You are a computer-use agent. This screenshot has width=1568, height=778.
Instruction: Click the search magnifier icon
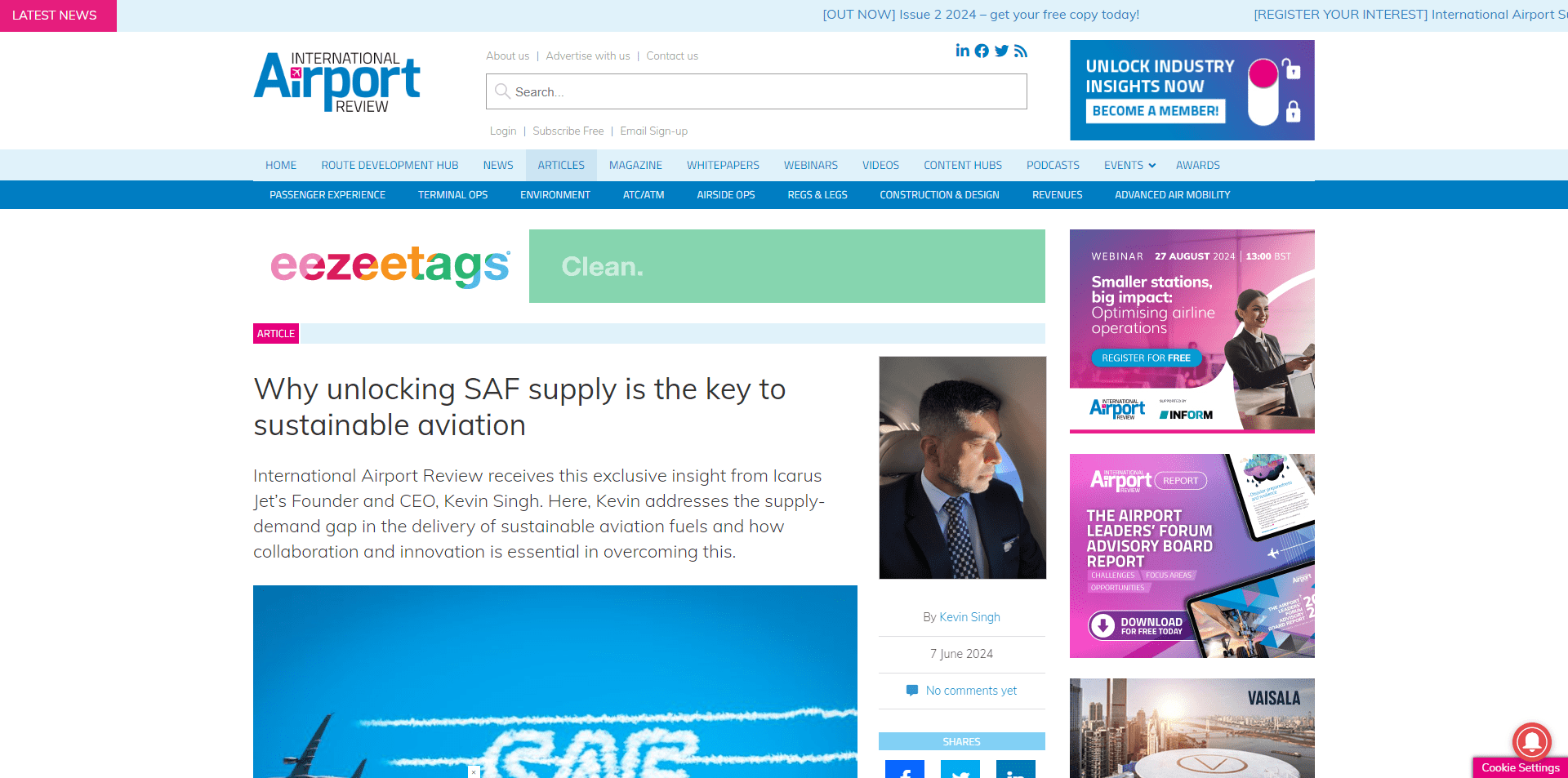(502, 91)
